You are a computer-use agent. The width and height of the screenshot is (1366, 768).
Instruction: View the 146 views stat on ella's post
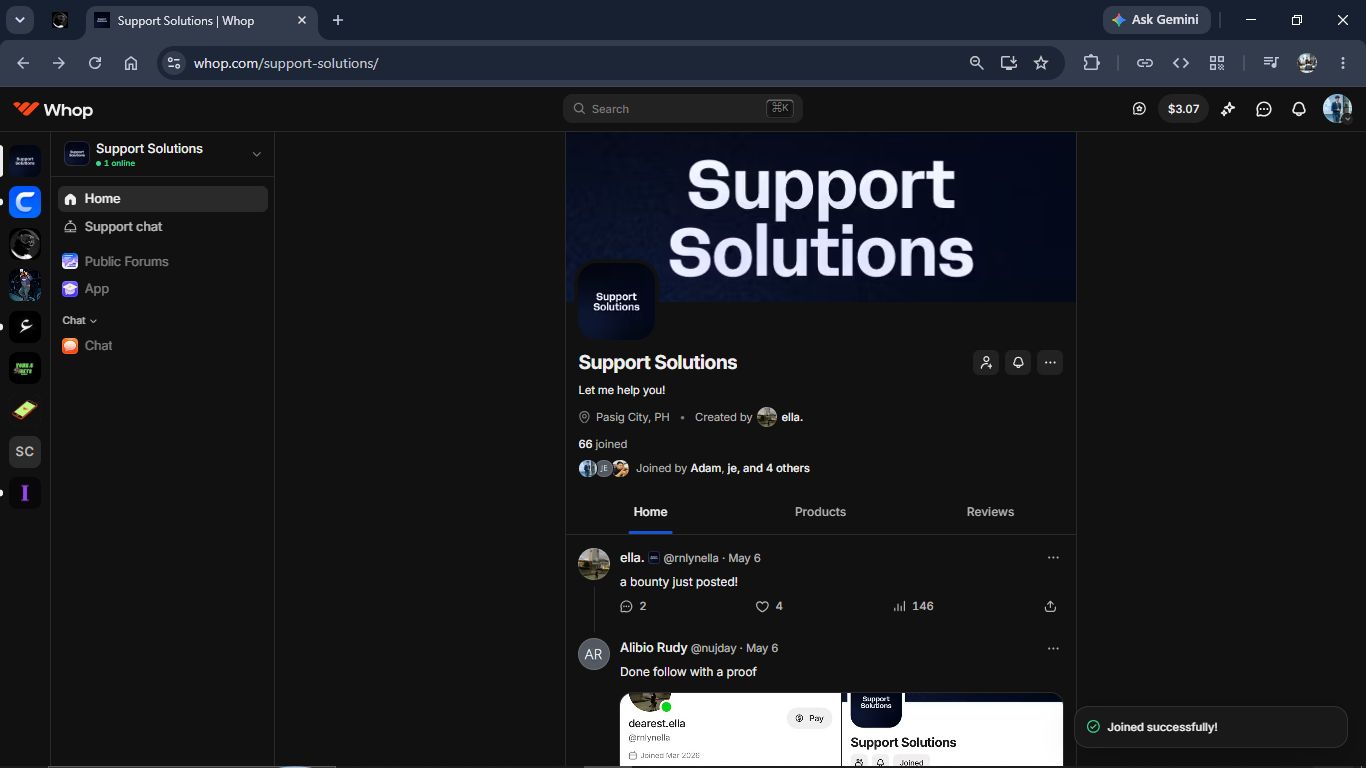click(913, 606)
